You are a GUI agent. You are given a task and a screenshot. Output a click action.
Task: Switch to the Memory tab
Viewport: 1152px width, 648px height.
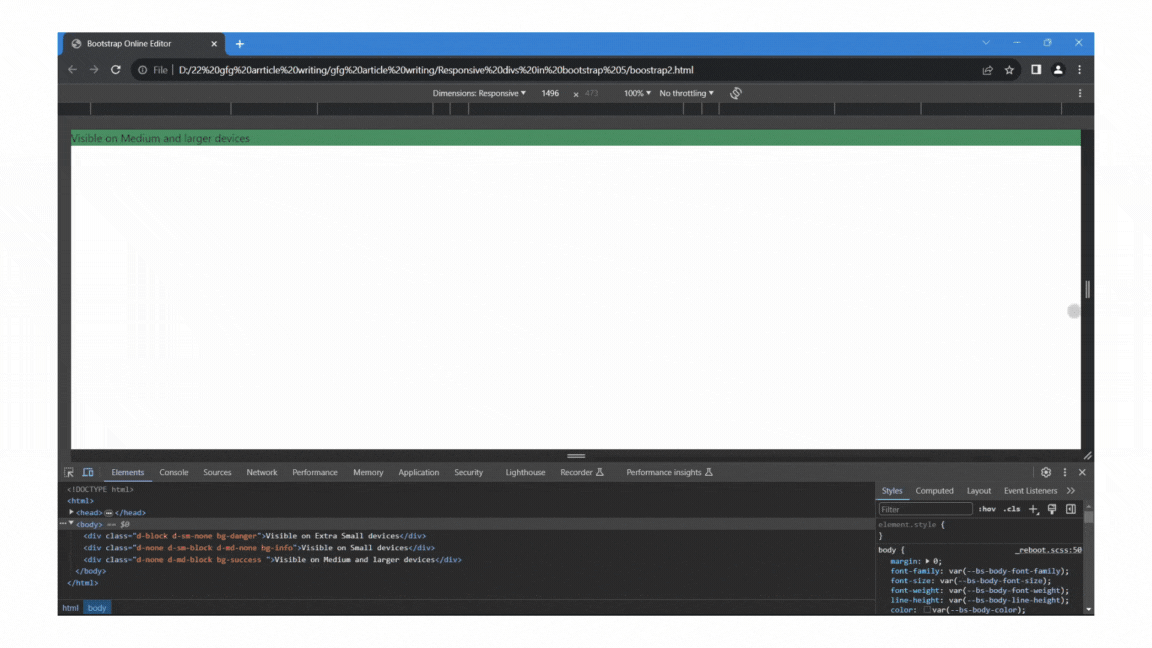coord(368,472)
